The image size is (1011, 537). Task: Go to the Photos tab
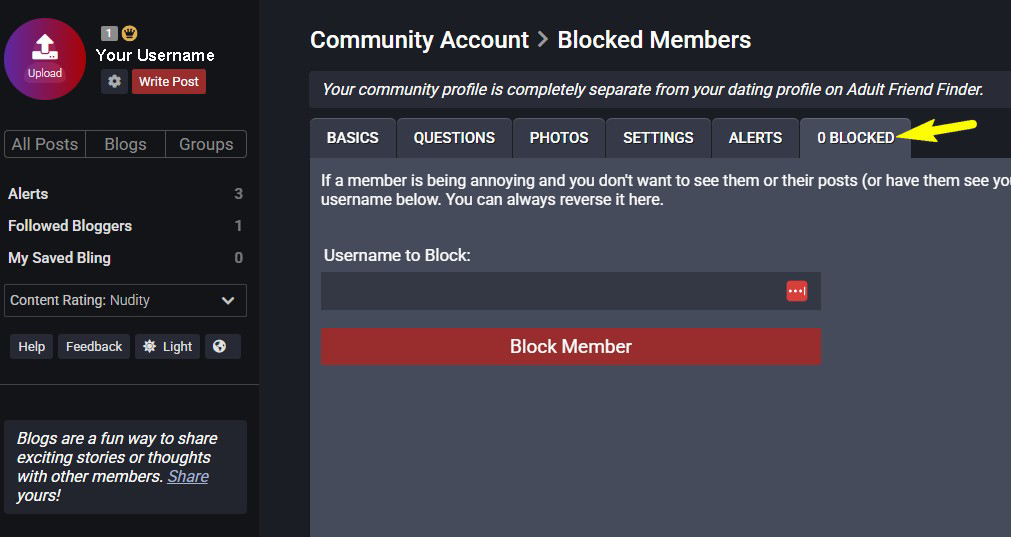(x=559, y=138)
